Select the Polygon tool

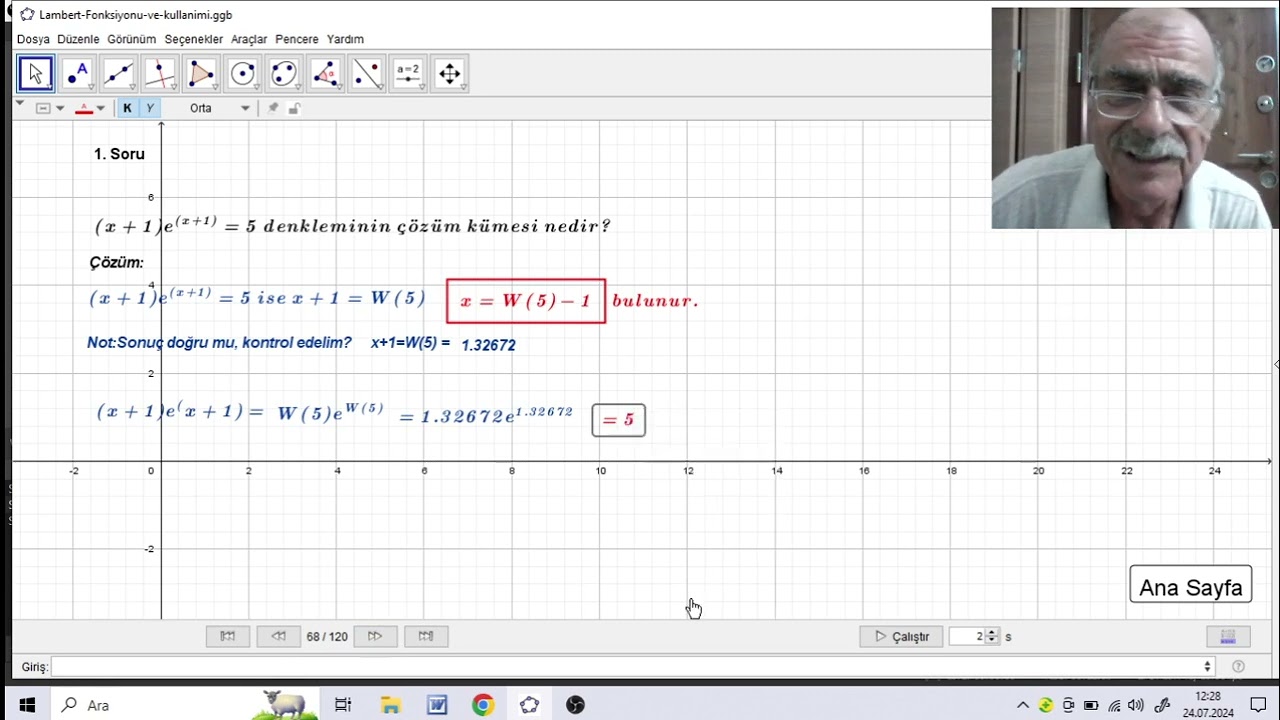[x=201, y=73]
